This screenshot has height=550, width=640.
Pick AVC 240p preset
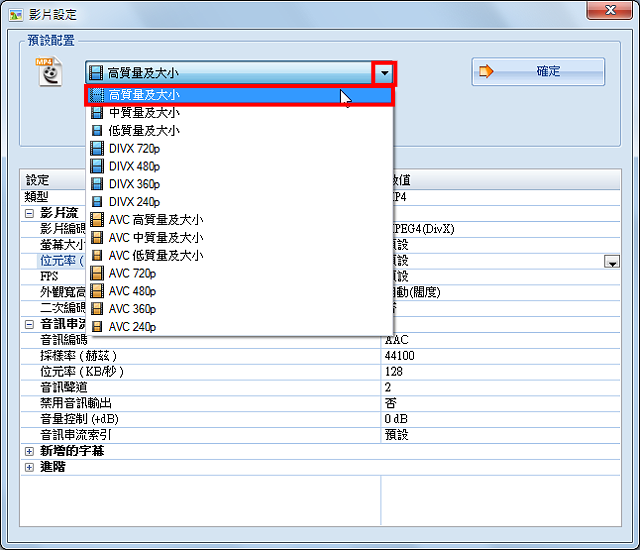point(240,327)
